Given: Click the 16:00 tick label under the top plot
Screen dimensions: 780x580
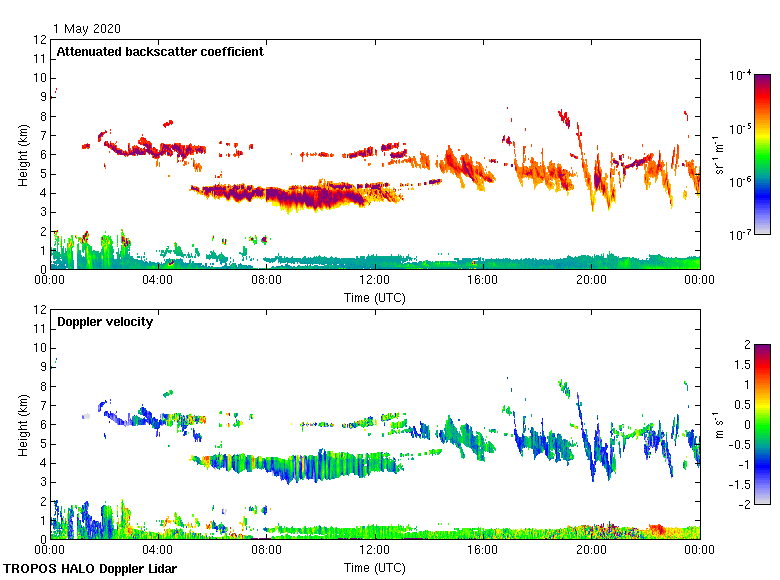Looking at the screenshot, I should tap(483, 282).
